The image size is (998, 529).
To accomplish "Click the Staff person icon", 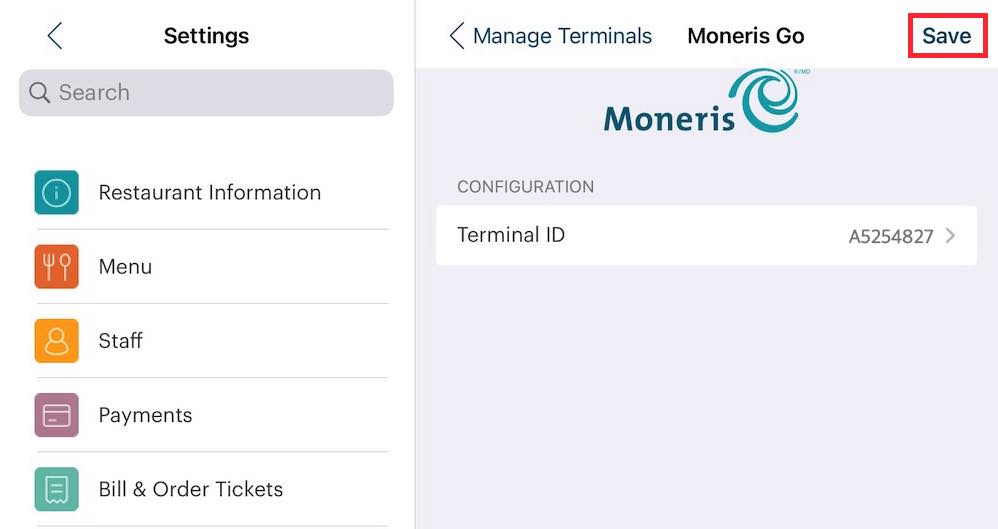I will (57, 341).
